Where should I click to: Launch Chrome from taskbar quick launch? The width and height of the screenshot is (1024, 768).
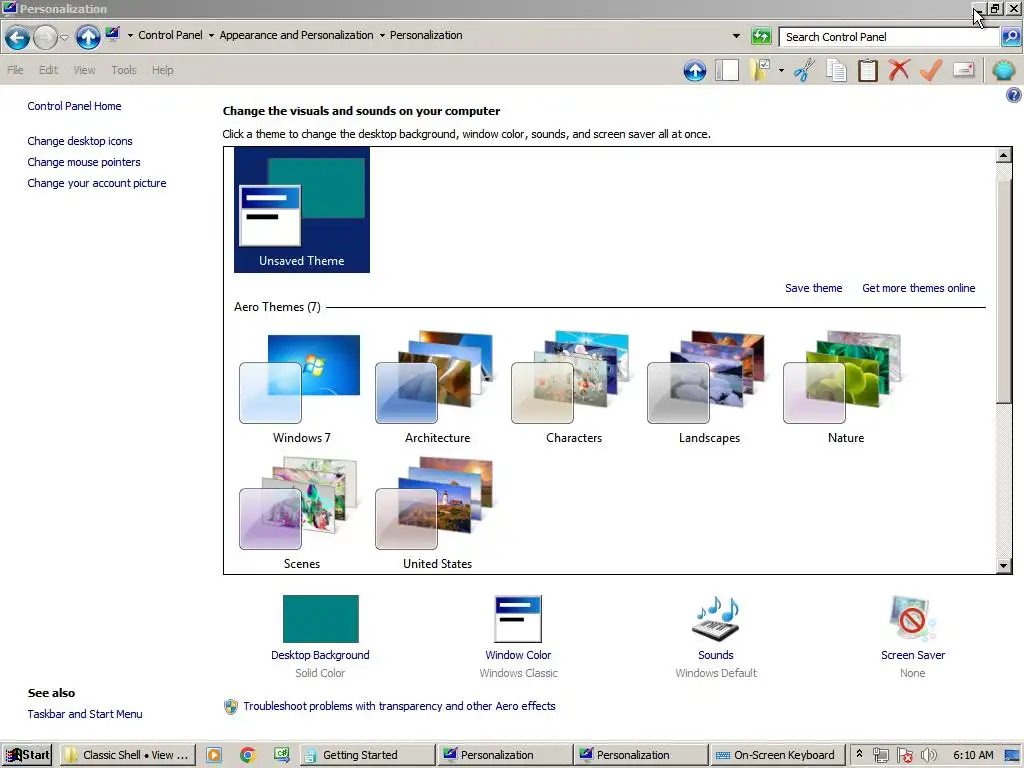[x=248, y=755]
